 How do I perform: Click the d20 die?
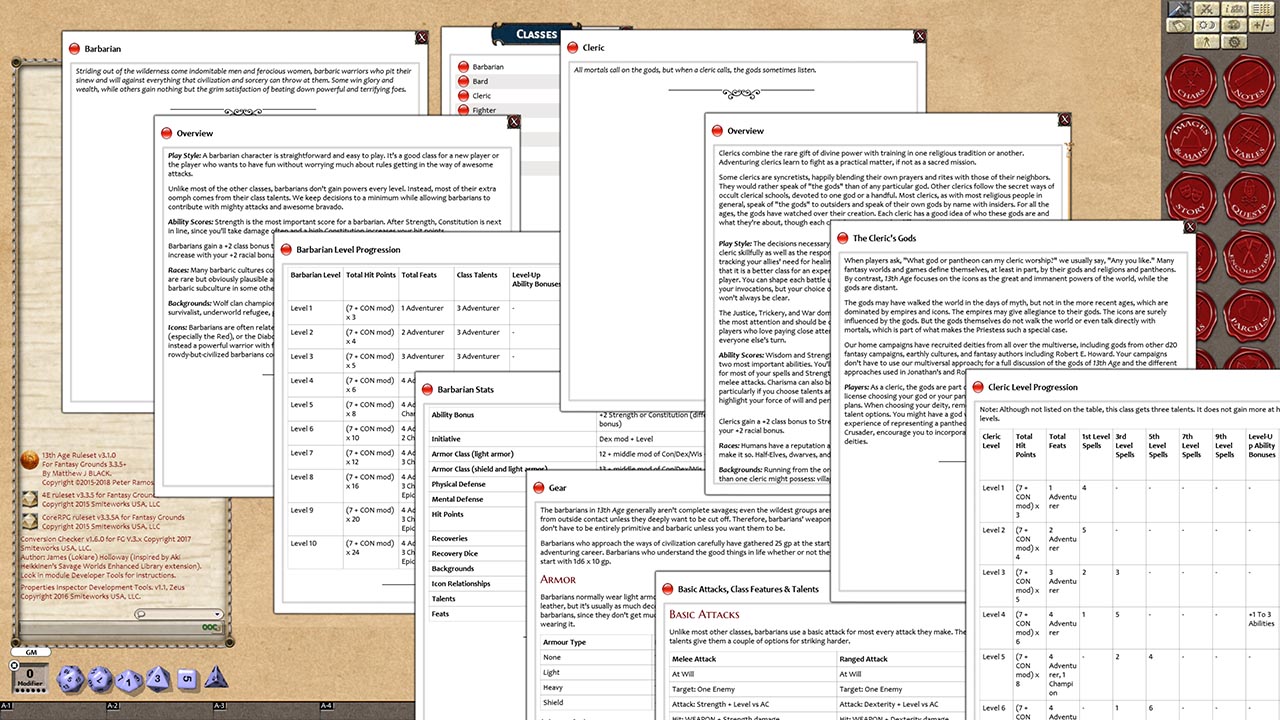[71, 680]
